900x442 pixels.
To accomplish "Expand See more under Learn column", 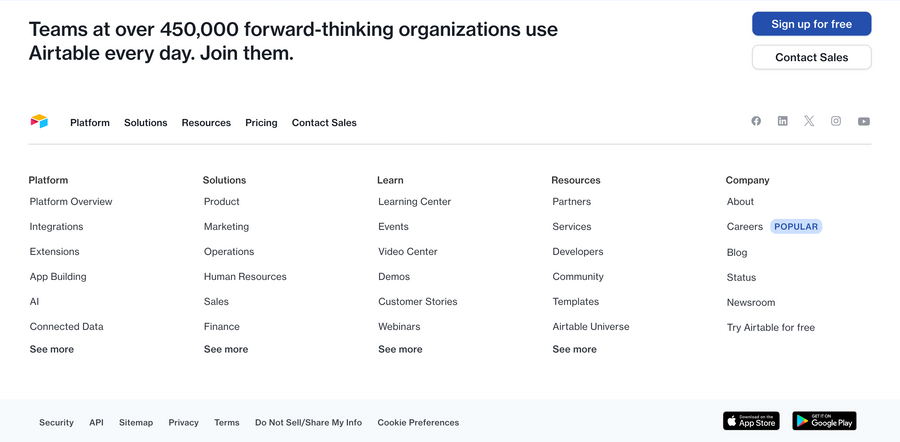I will [x=400, y=349].
